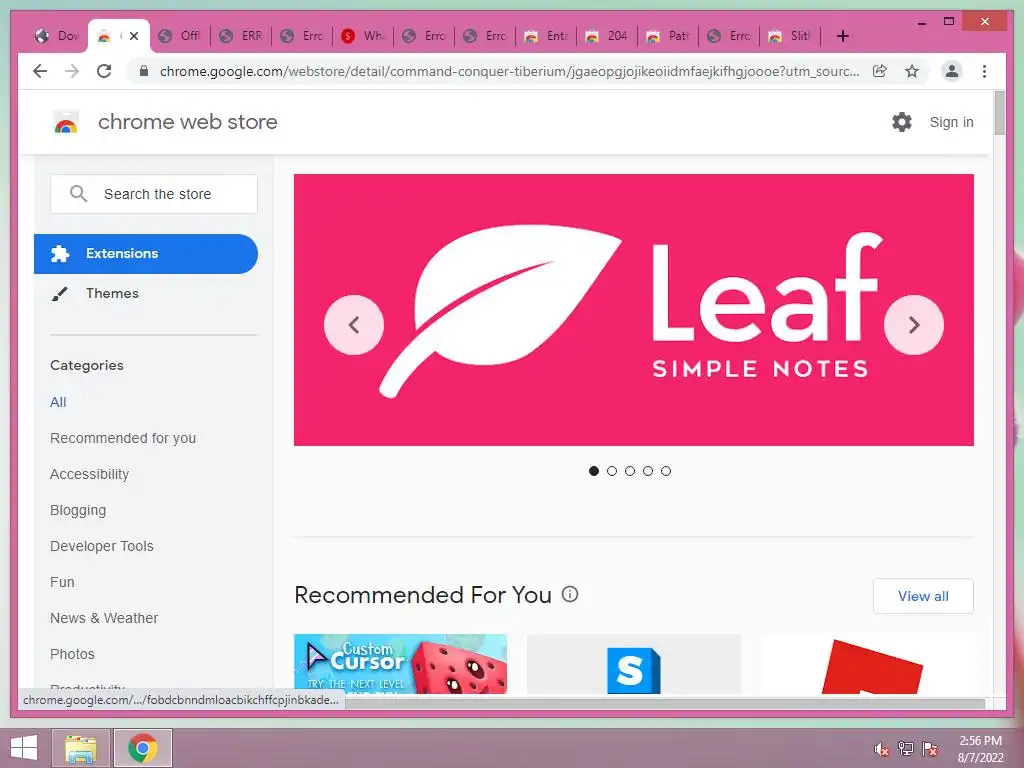The height and width of the screenshot is (768, 1024).
Task: Choose Accessibility category
Action: (x=89, y=474)
